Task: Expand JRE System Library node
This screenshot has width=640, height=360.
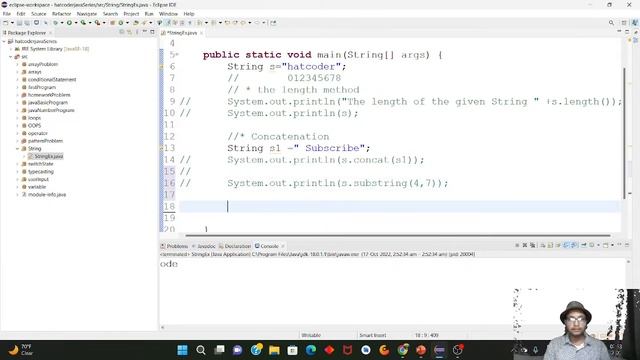Action: point(11,49)
